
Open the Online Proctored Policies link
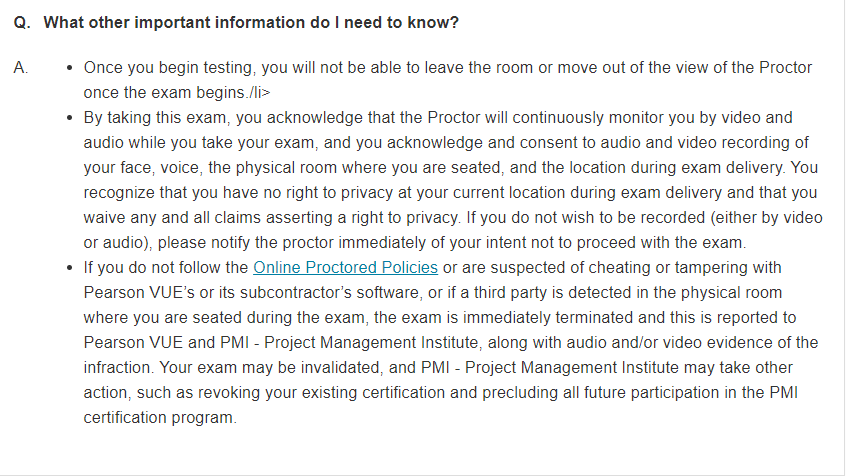coord(345,267)
